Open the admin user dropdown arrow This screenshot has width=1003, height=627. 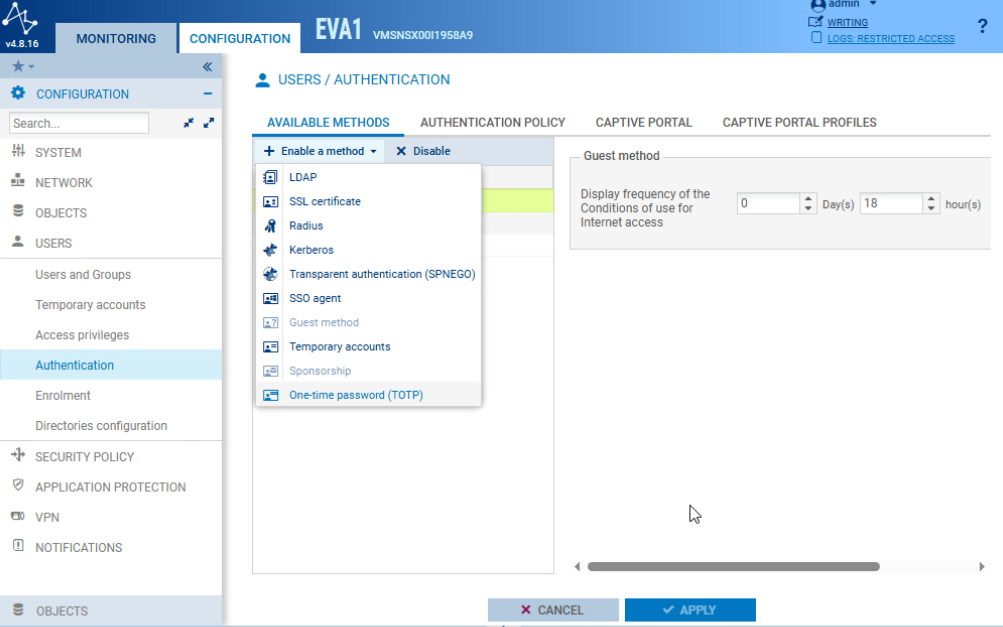click(873, 4)
